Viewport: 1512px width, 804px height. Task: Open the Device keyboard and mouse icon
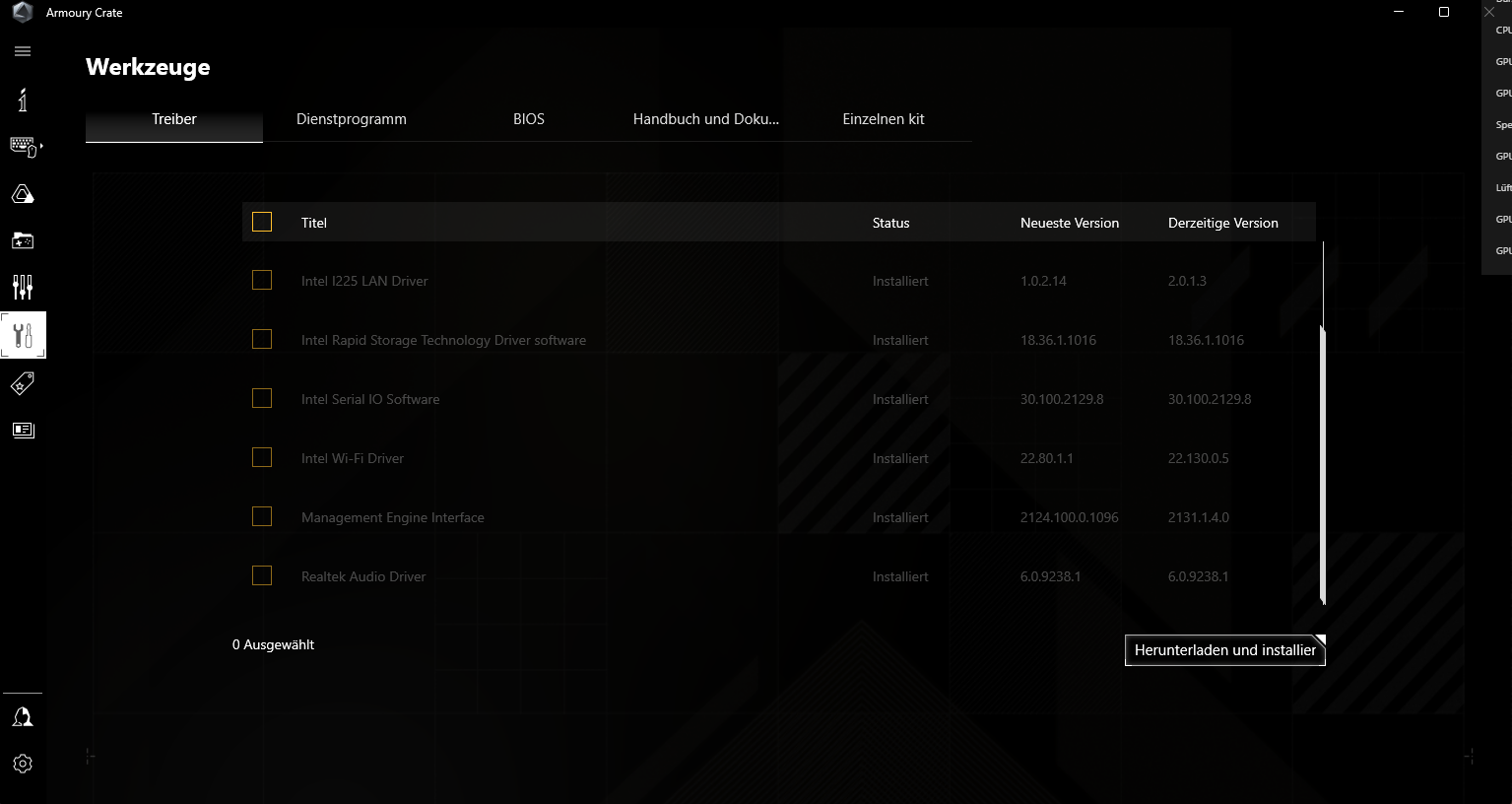23,146
